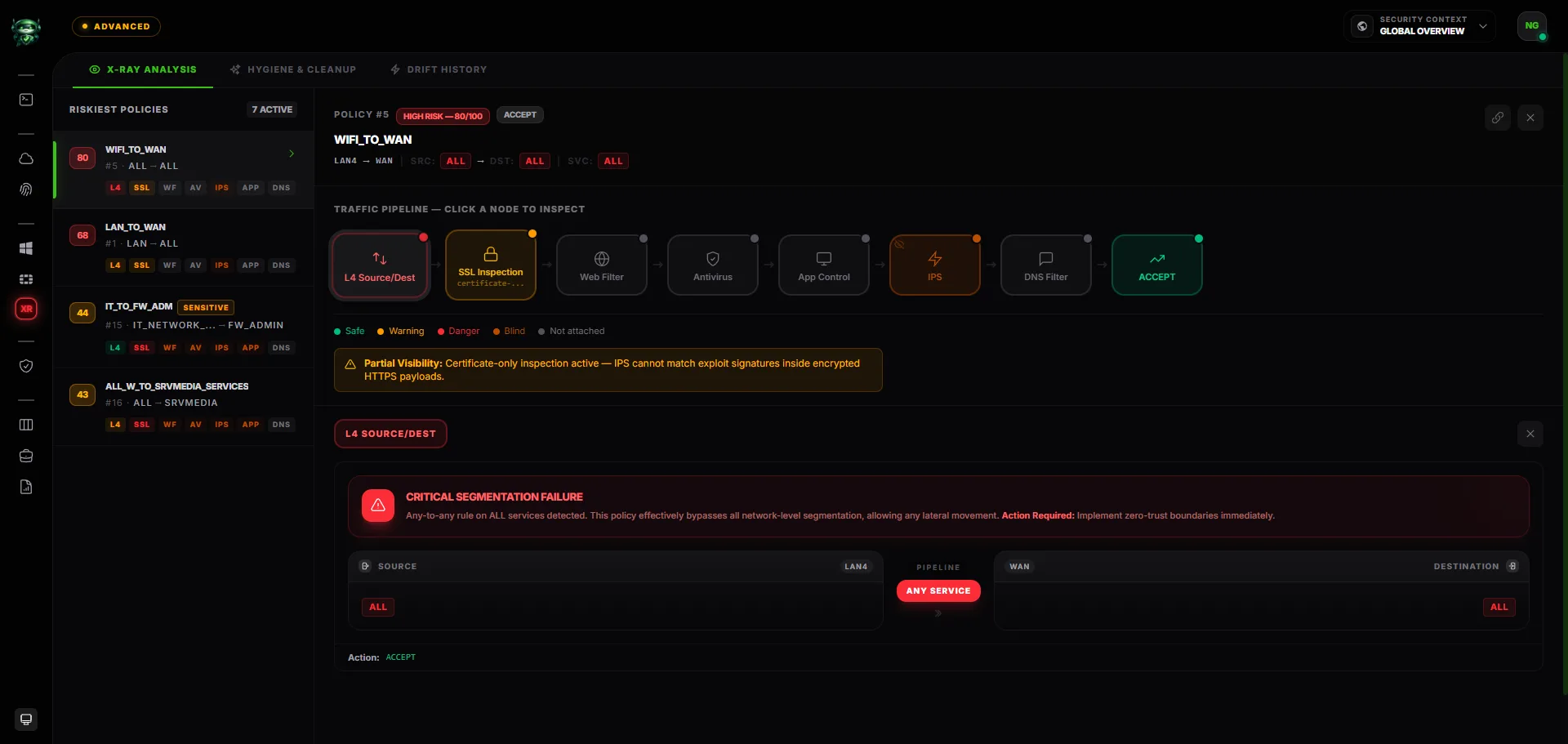Click the DST ALL tag in header

pyautogui.click(x=535, y=161)
